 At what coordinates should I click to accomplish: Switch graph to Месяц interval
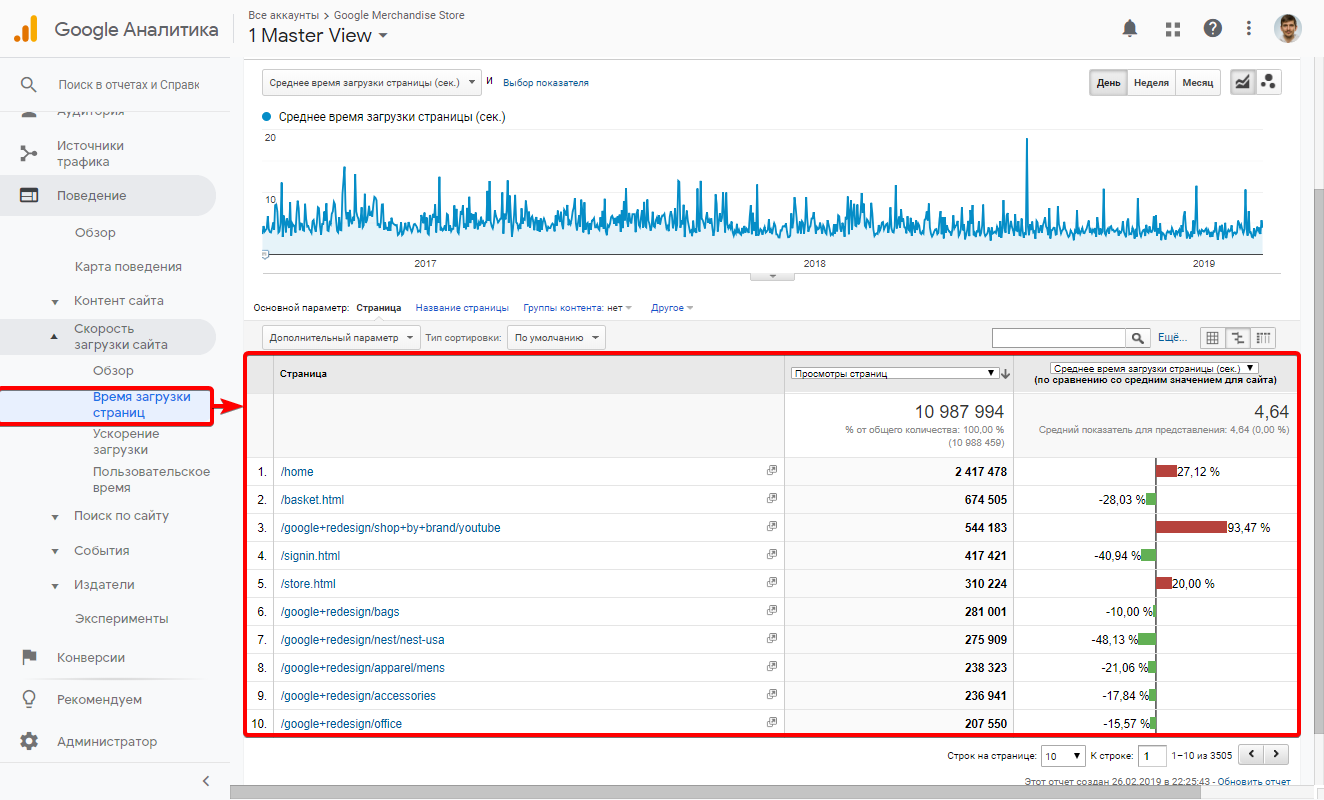click(1197, 83)
